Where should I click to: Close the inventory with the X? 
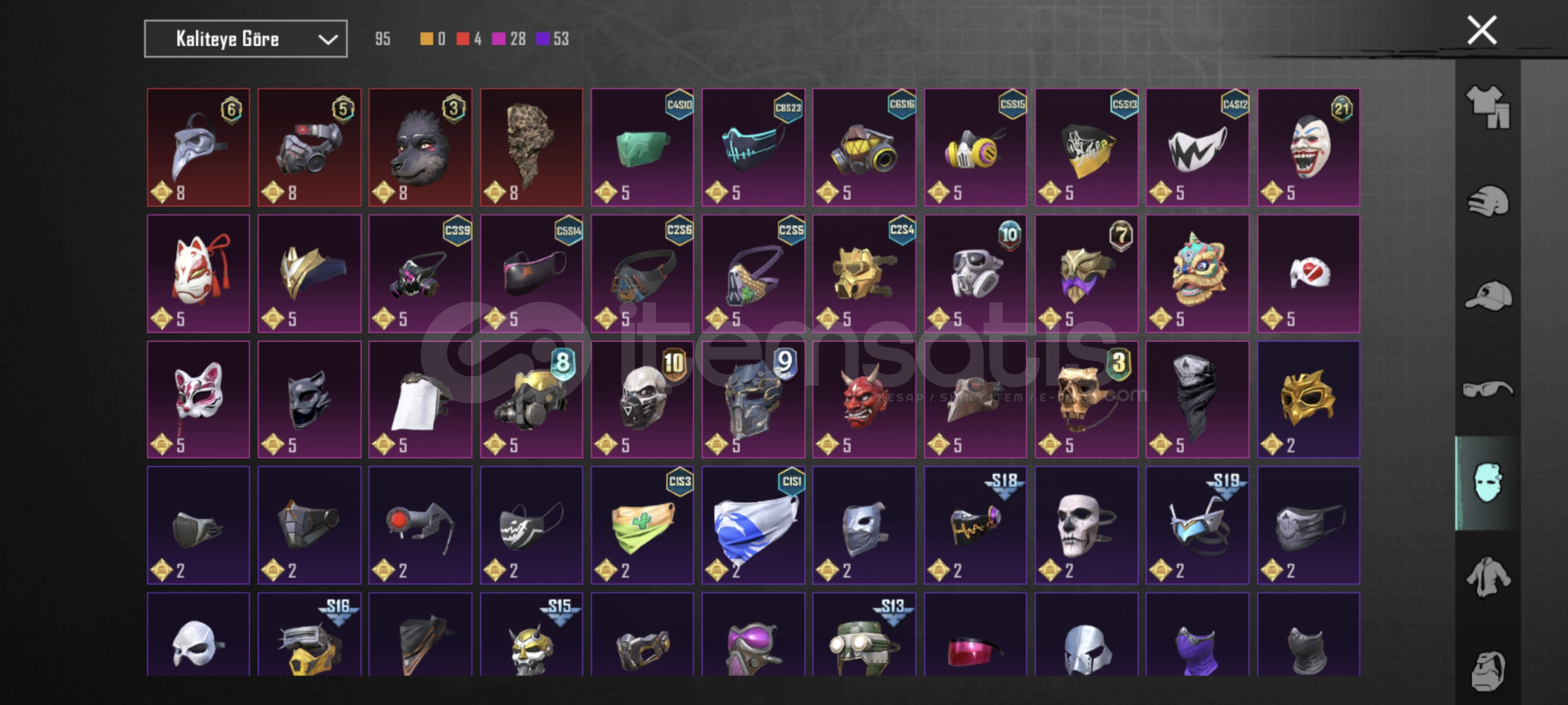coord(1482,30)
